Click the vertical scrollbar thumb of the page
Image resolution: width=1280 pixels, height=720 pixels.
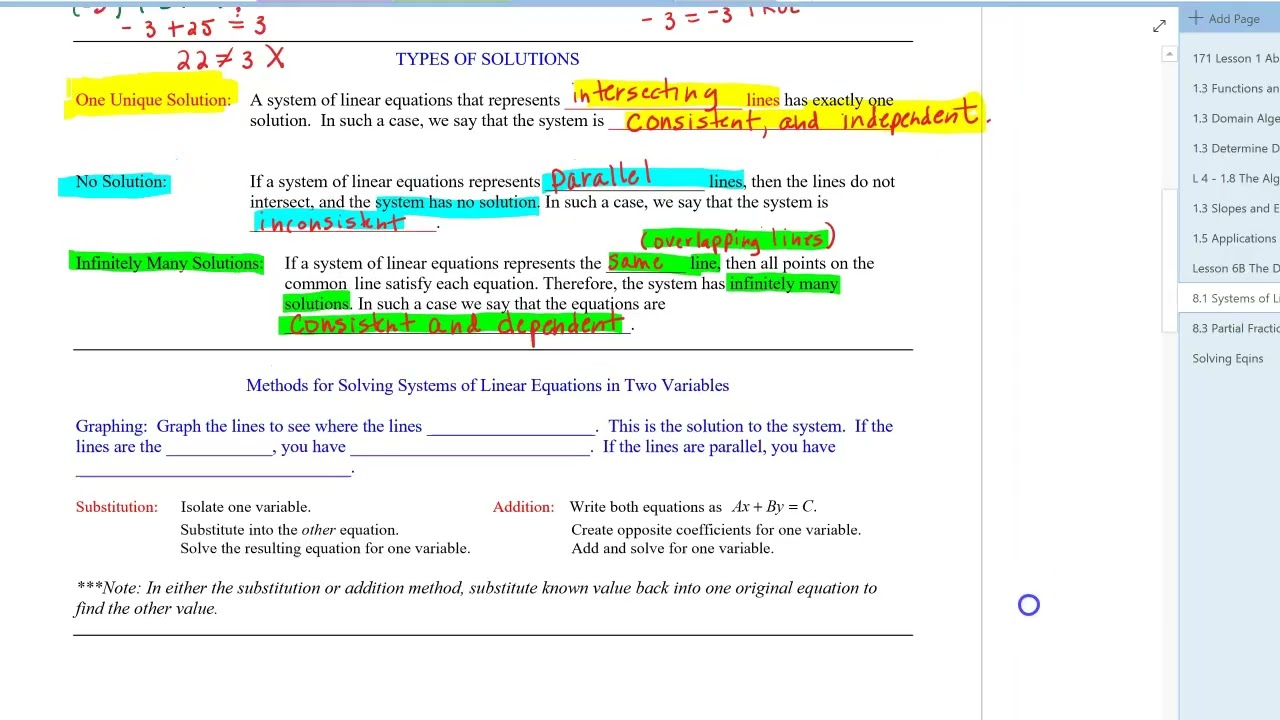coord(1169,260)
